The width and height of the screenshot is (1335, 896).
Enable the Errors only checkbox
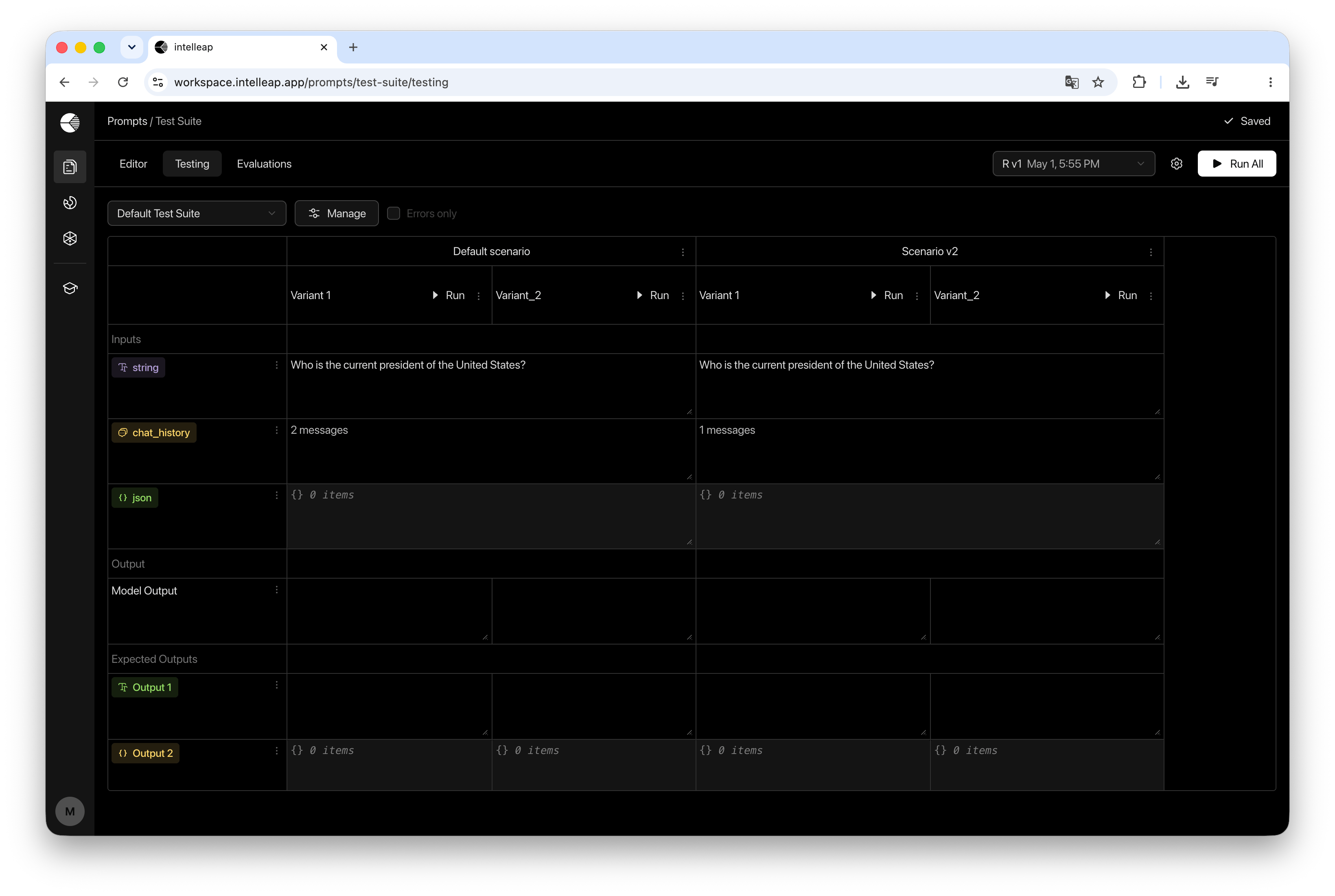[x=393, y=213]
